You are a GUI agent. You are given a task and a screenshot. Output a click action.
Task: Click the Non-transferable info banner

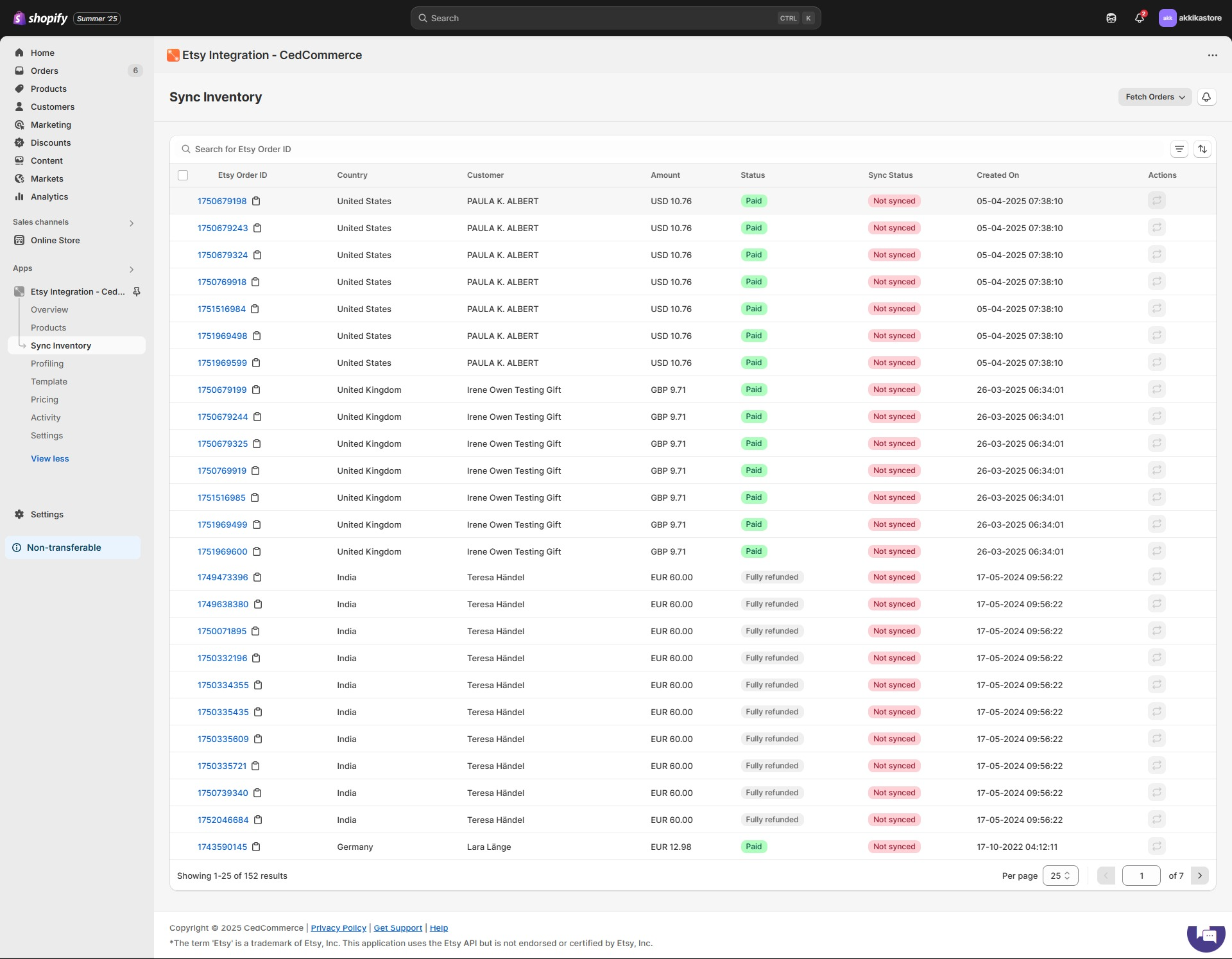click(73, 548)
